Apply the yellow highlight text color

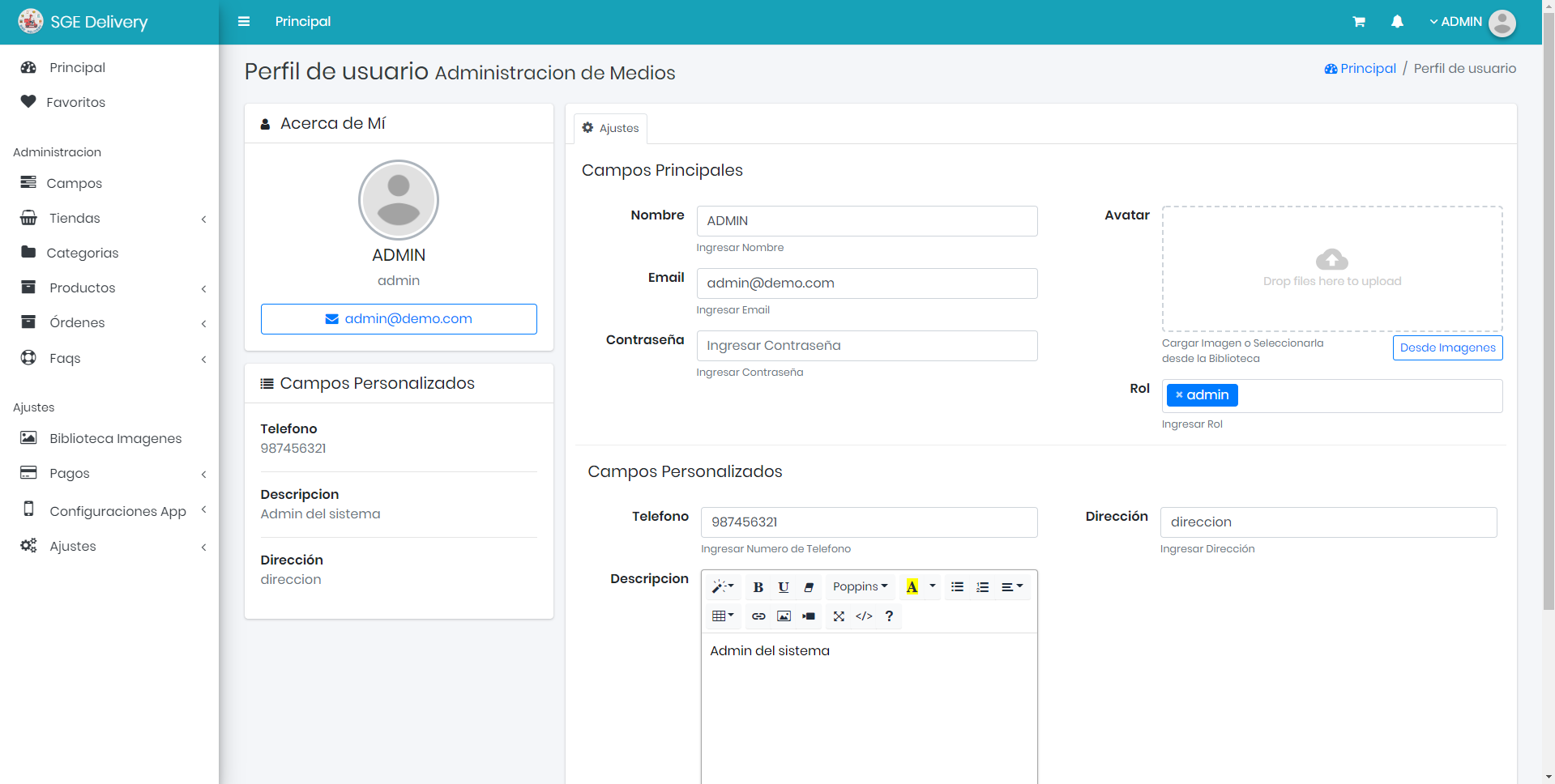pos(912,587)
